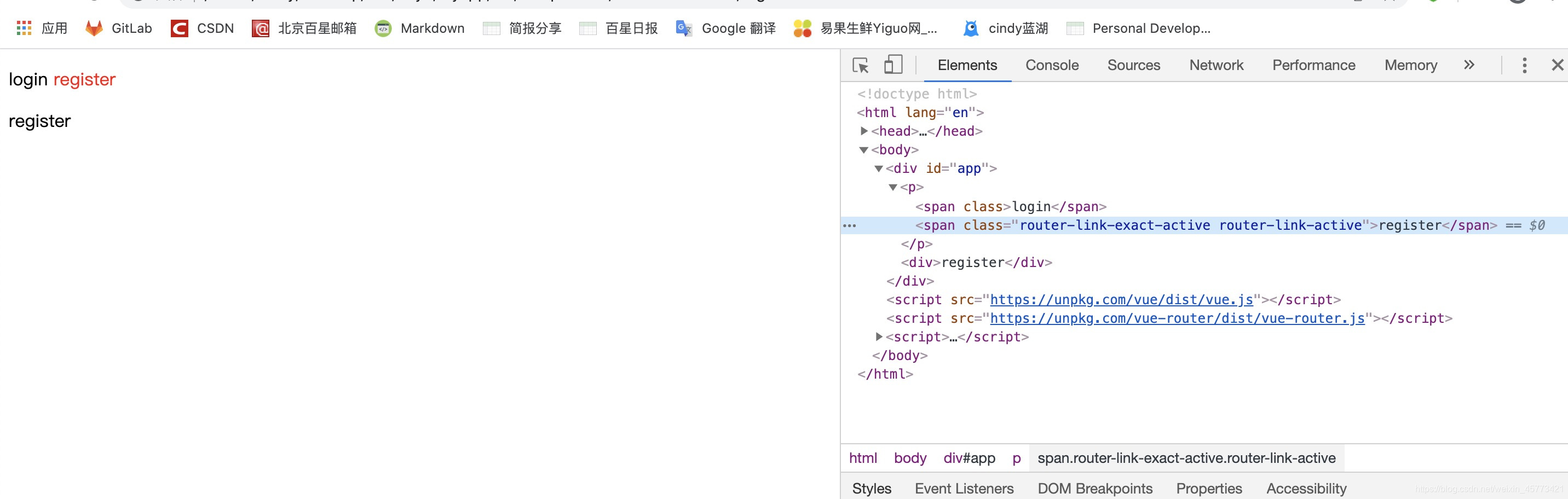
Task: Click the ellipsis actions on selected span row
Action: pos(849,226)
